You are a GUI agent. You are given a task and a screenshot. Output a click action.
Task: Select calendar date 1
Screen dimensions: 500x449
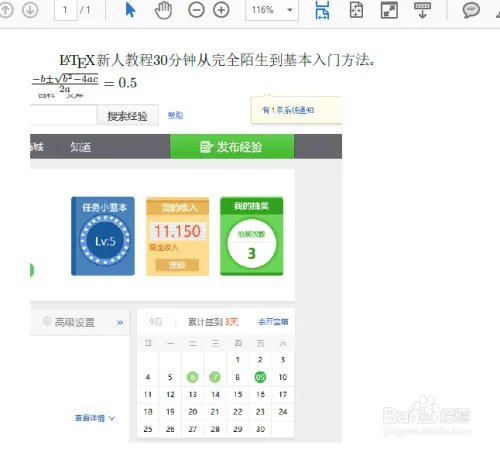[238, 360]
